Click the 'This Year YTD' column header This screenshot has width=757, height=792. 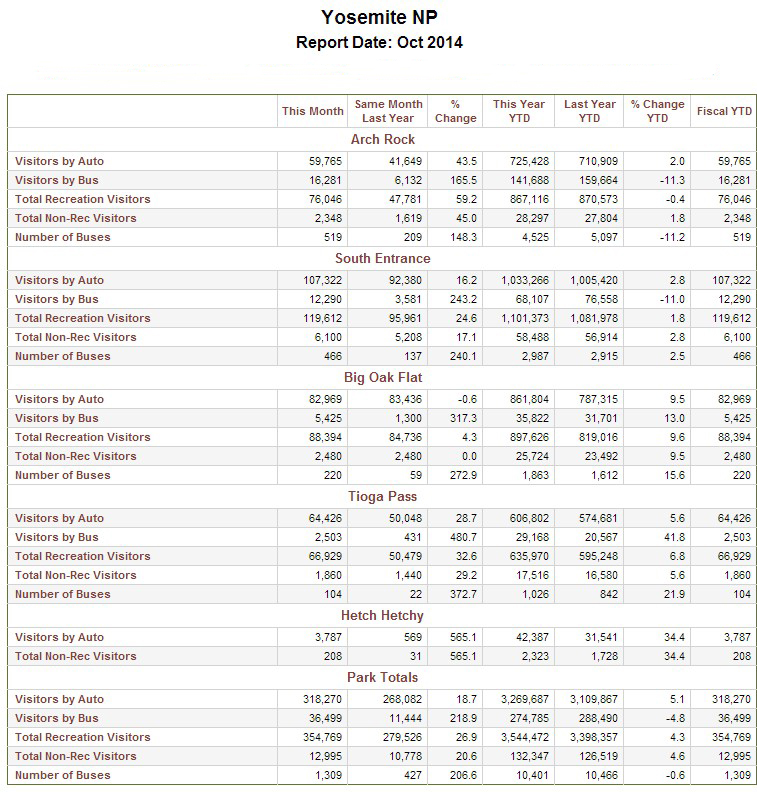[519, 111]
